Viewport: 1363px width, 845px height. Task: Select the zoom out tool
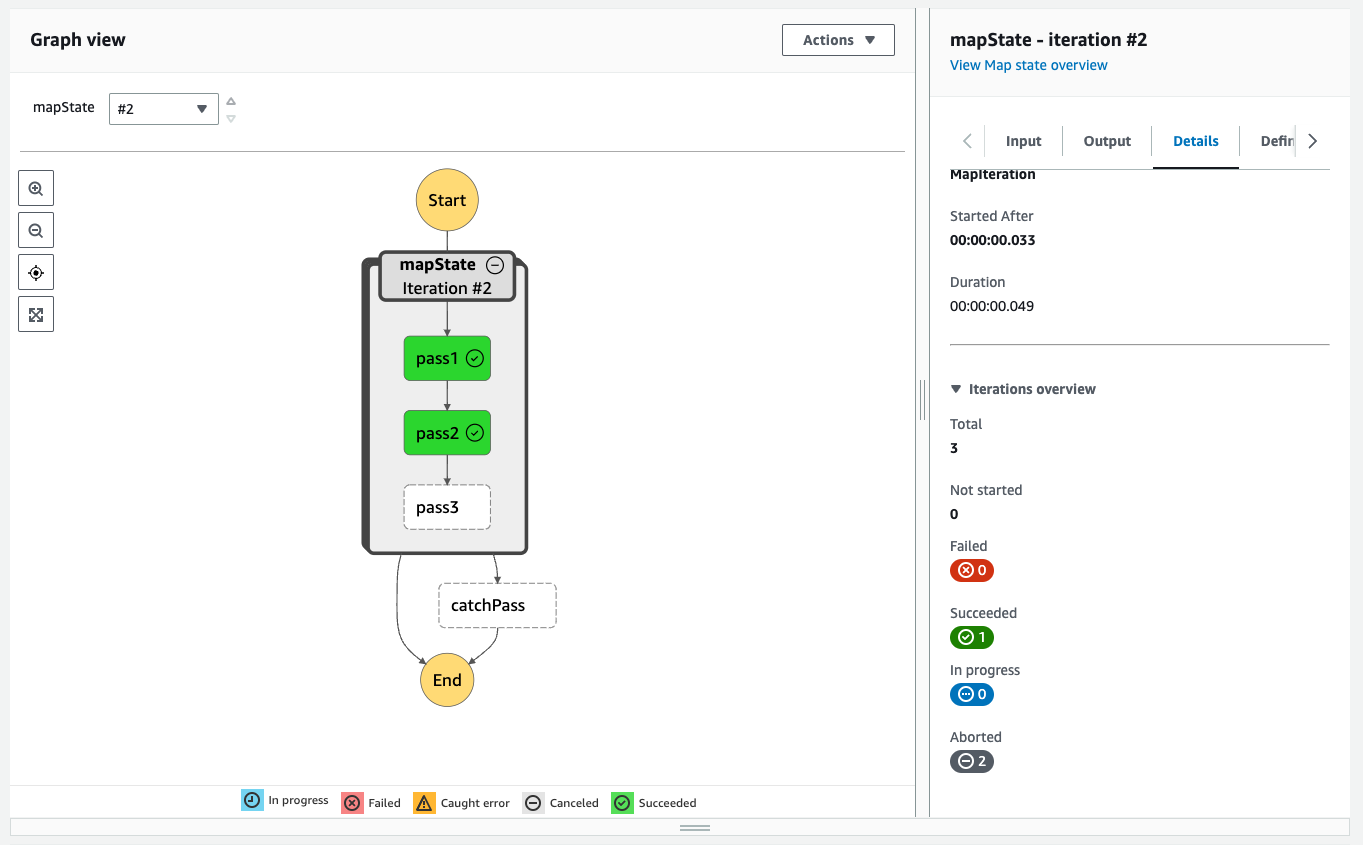coord(35,230)
